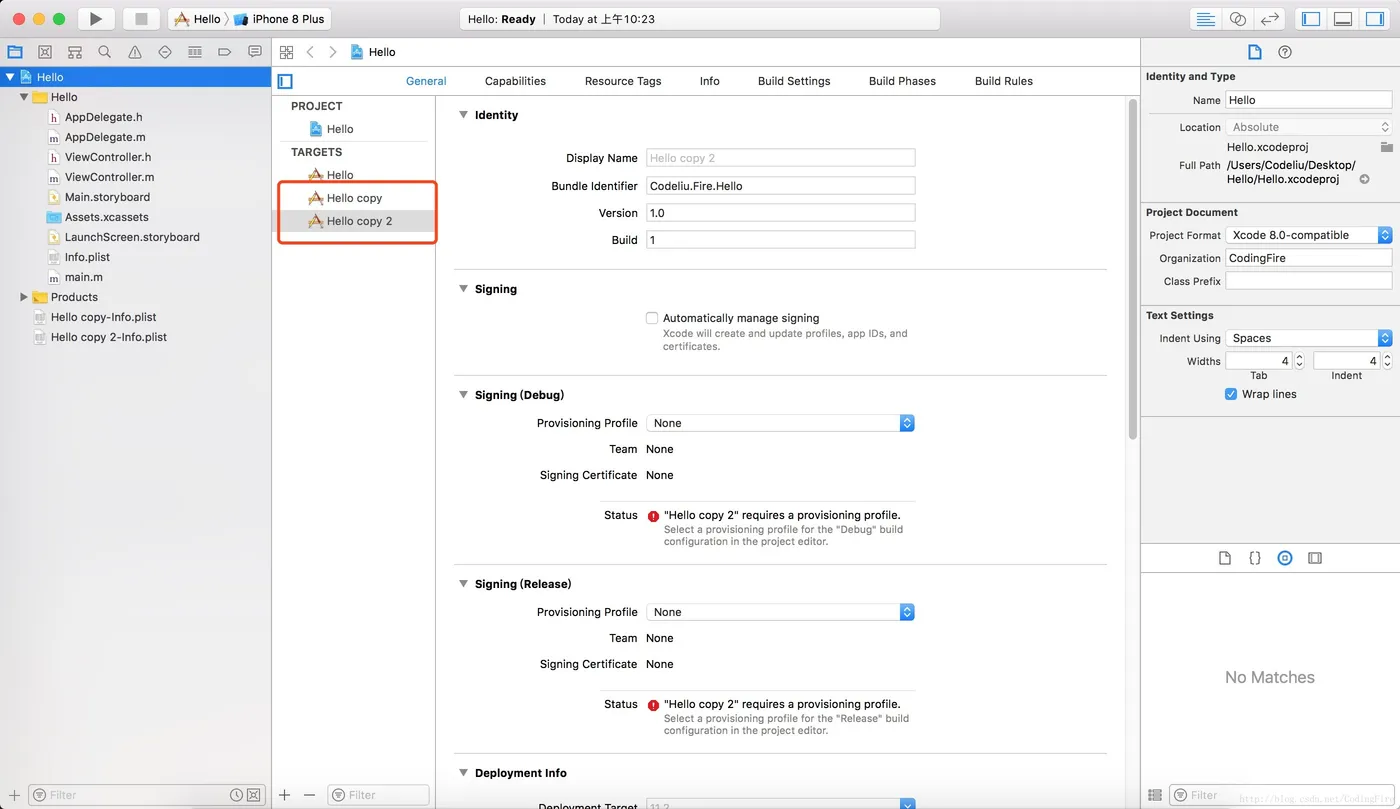Hide the Navigator pane

(1311, 19)
